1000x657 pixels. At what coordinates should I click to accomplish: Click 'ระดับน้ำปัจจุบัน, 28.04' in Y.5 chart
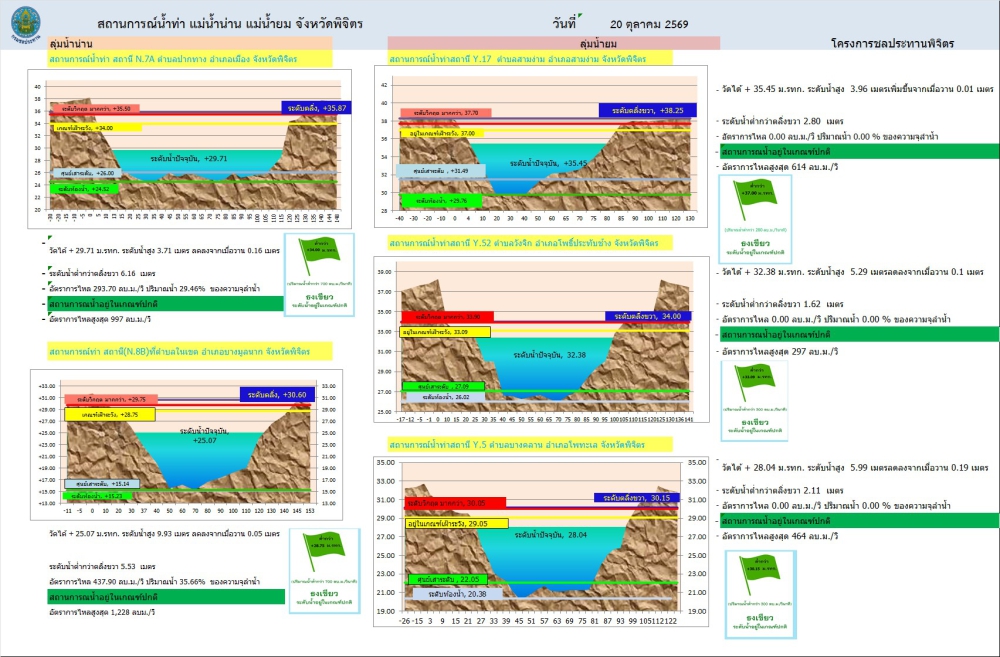click(550, 535)
